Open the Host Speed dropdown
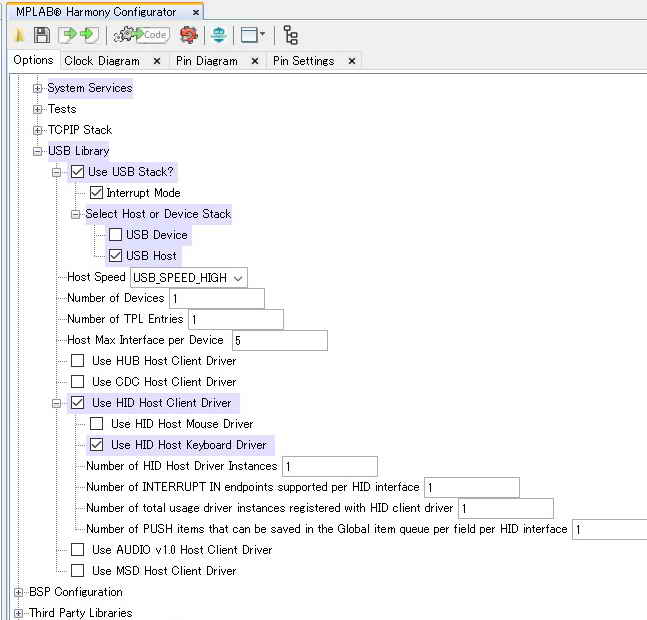Image resolution: width=647 pixels, height=620 pixels. pyautogui.click(x=189, y=278)
